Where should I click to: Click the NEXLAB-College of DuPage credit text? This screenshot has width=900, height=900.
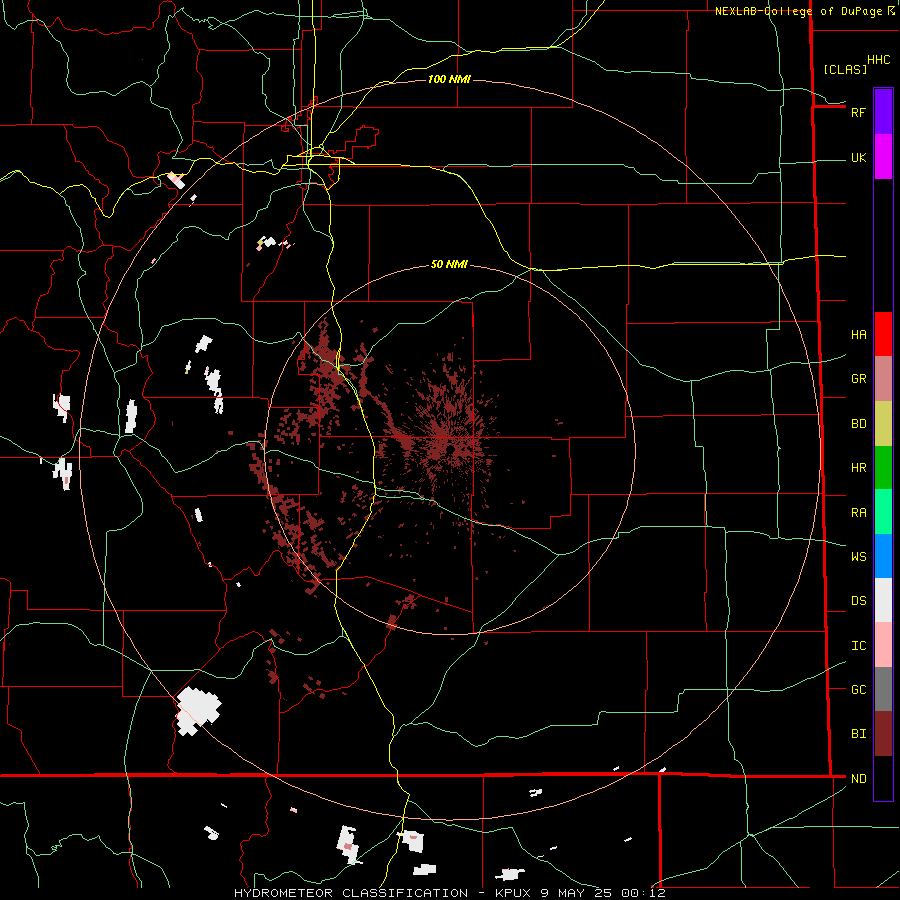point(805,11)
